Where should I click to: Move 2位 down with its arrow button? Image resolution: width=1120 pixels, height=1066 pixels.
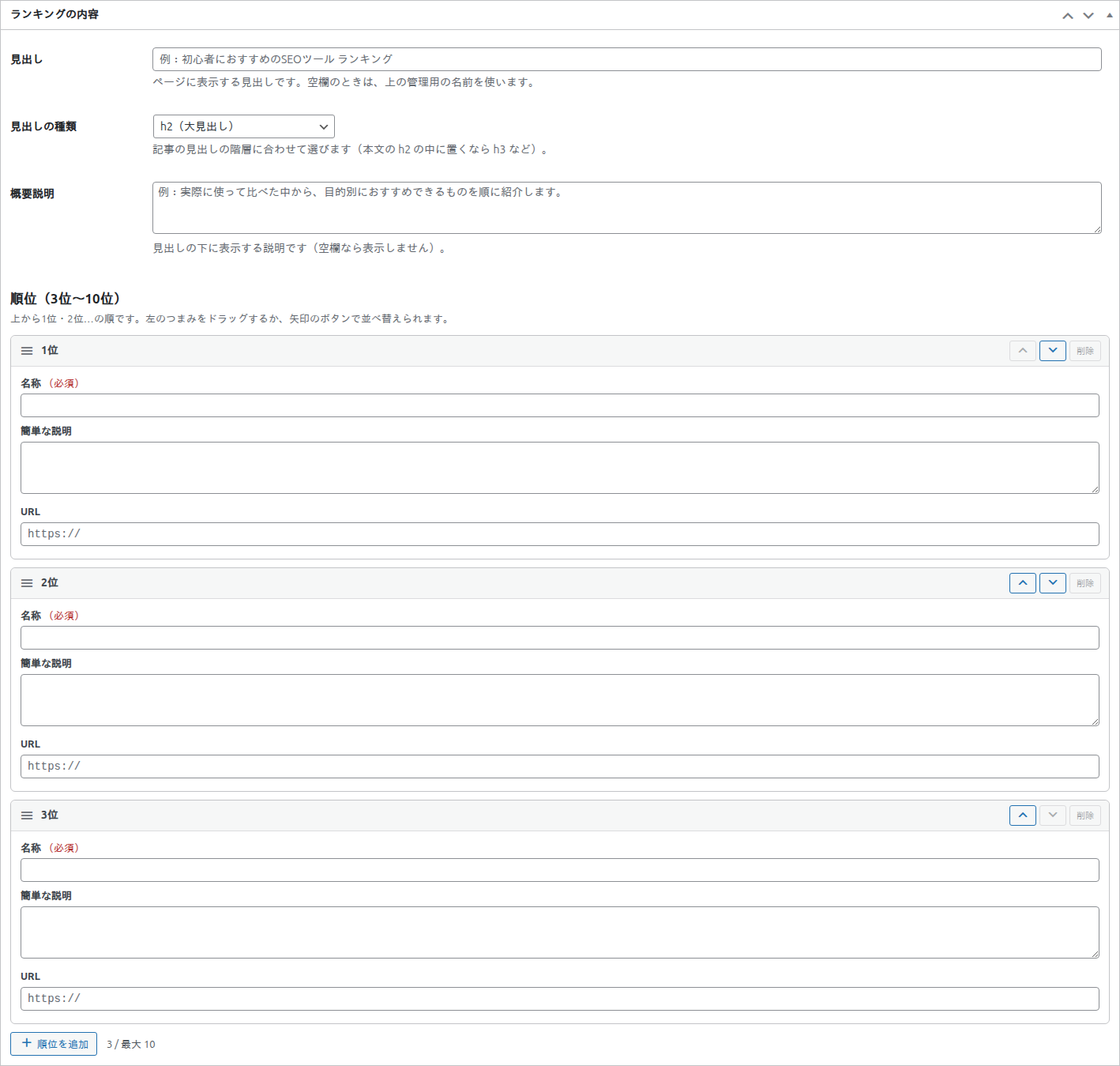tap(1053, 583)
